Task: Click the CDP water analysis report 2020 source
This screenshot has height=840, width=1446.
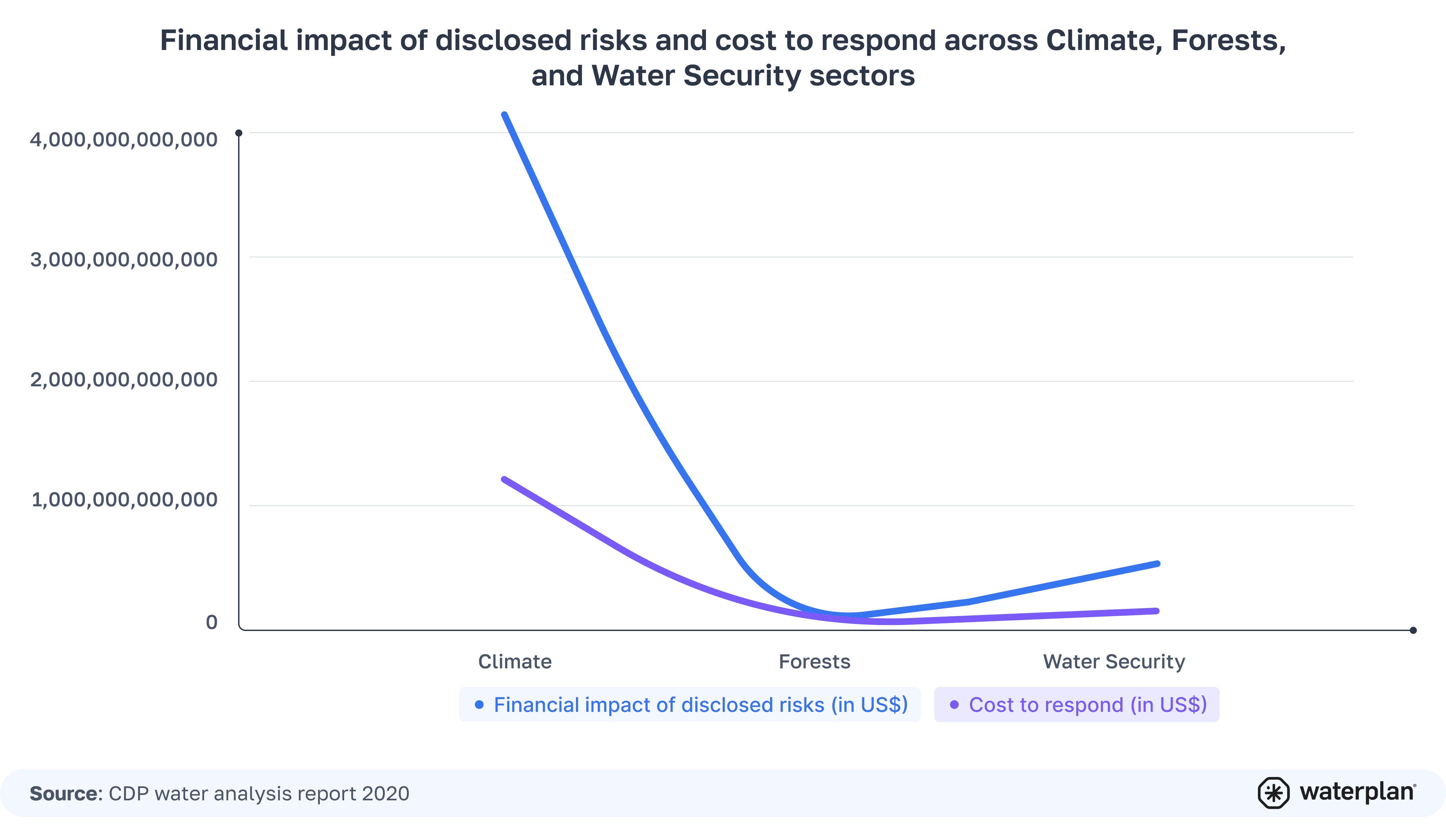Action: [259, 793]
